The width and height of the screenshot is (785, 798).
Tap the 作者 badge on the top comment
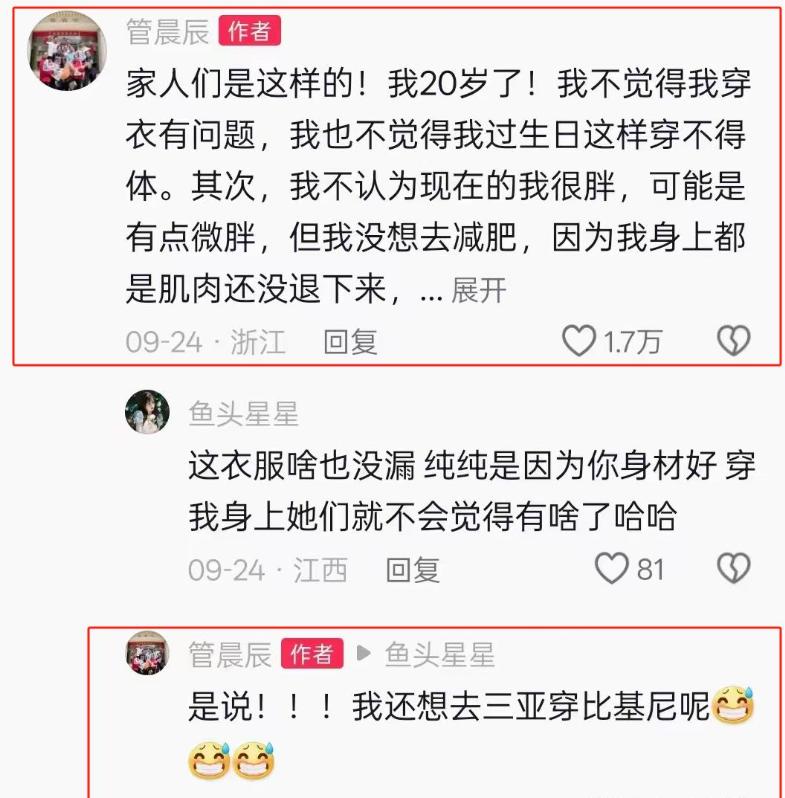pyautogui.click(x=249, y=31)
